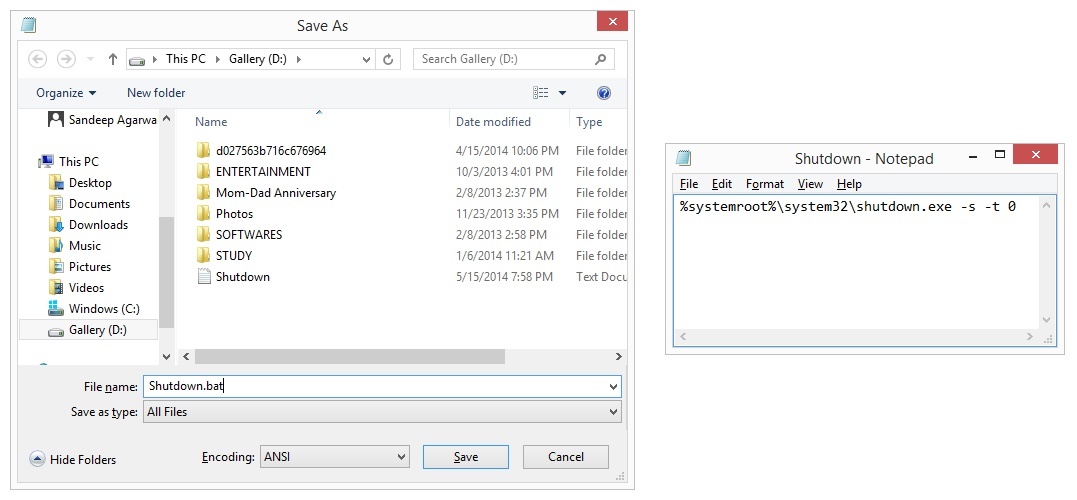Screen dimensions: 1077x500
Task: Click the This PC computer icon
Action: (47, 161)
